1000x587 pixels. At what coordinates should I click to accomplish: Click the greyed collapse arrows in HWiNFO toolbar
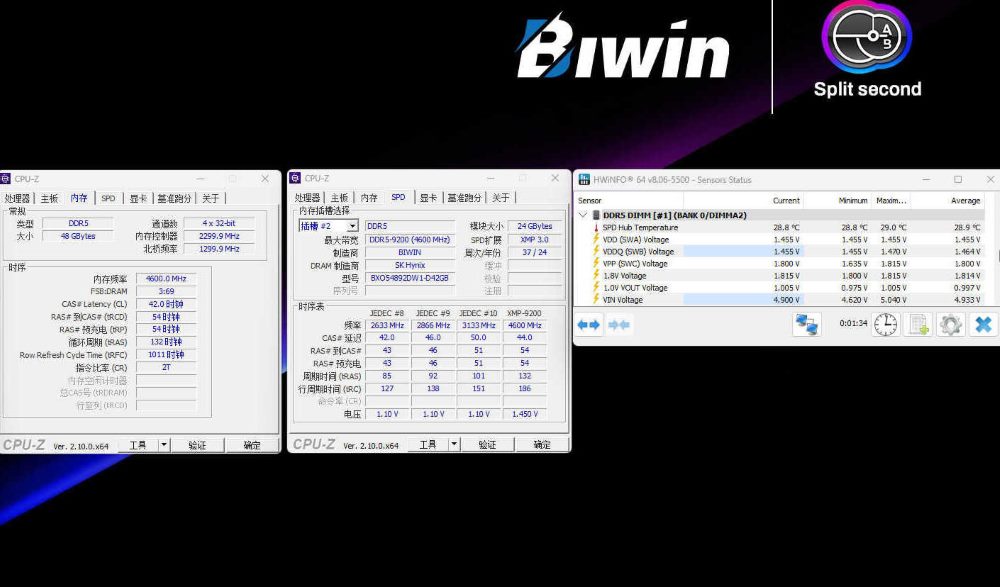click(x=619, y=325)
